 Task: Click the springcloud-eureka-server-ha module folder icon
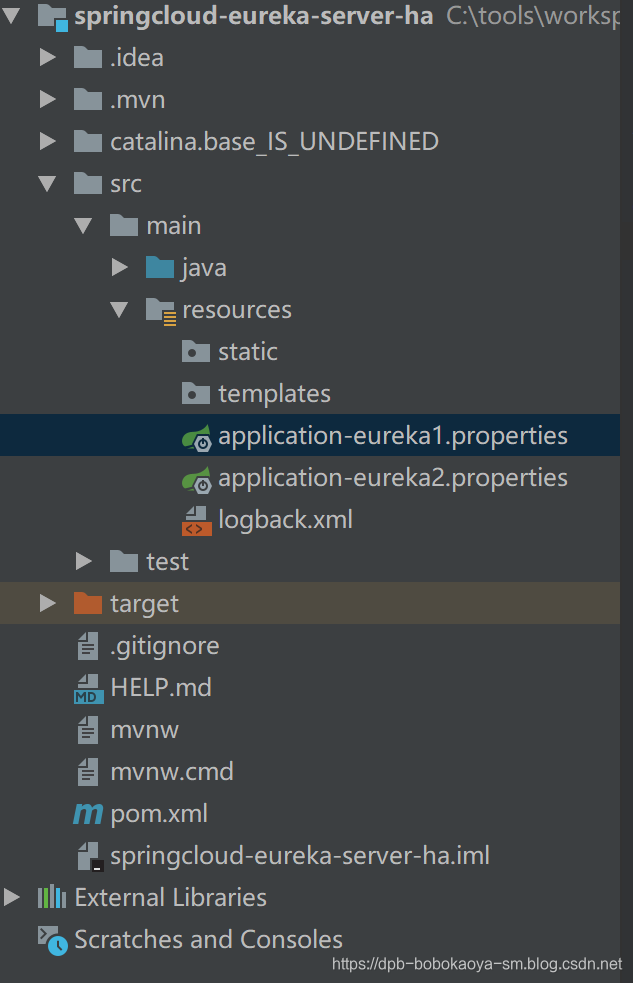click(53, 16)
